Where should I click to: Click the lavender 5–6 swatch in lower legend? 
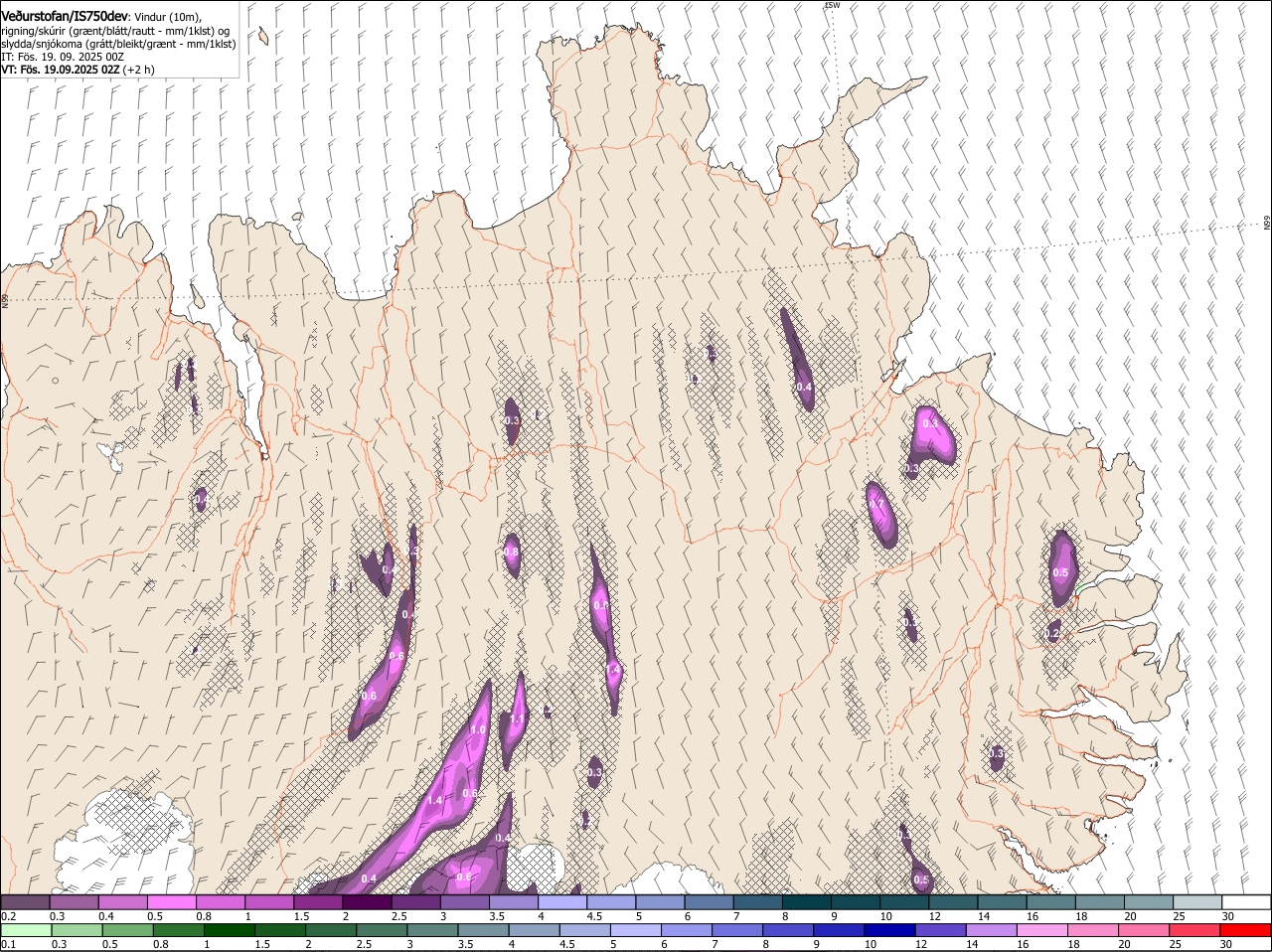tap(637, 930)
